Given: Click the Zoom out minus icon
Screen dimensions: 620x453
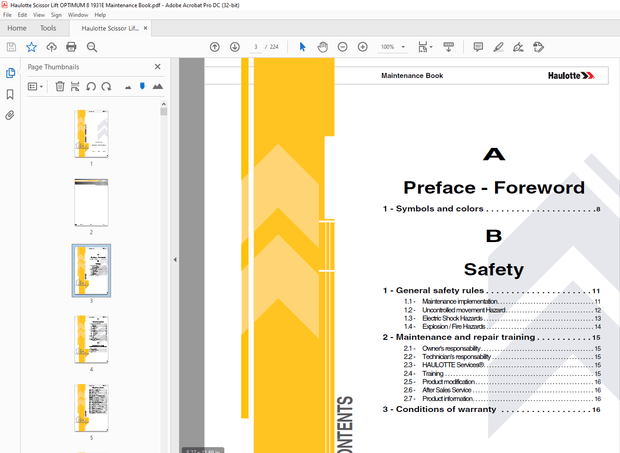Looking at the screenshot, I should pyautogui.click(x=343, y=47).
